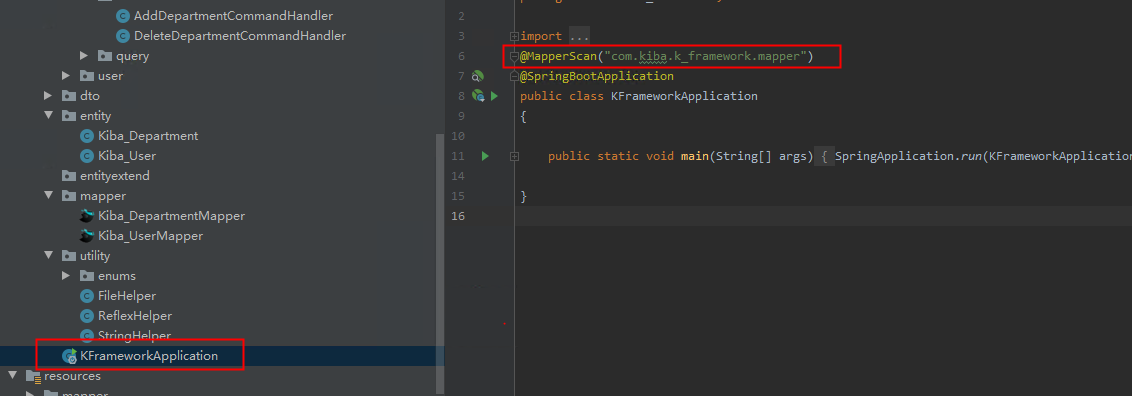Image resolution: width=1132 pixels, height=396 pixels.
Task: Select the Kiba_UserMapper file icon
Action: point(87,236)
